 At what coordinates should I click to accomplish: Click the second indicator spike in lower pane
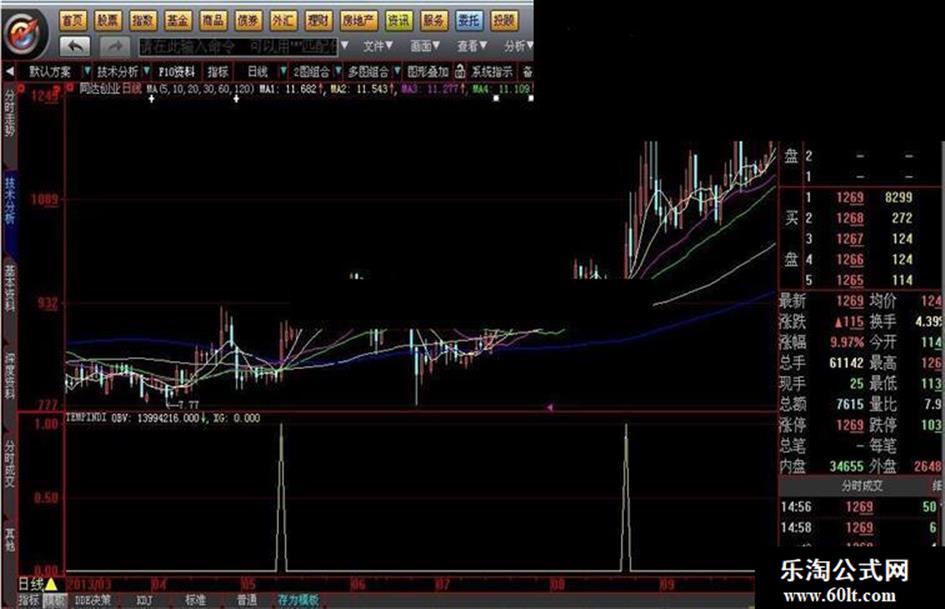[626, 497]
